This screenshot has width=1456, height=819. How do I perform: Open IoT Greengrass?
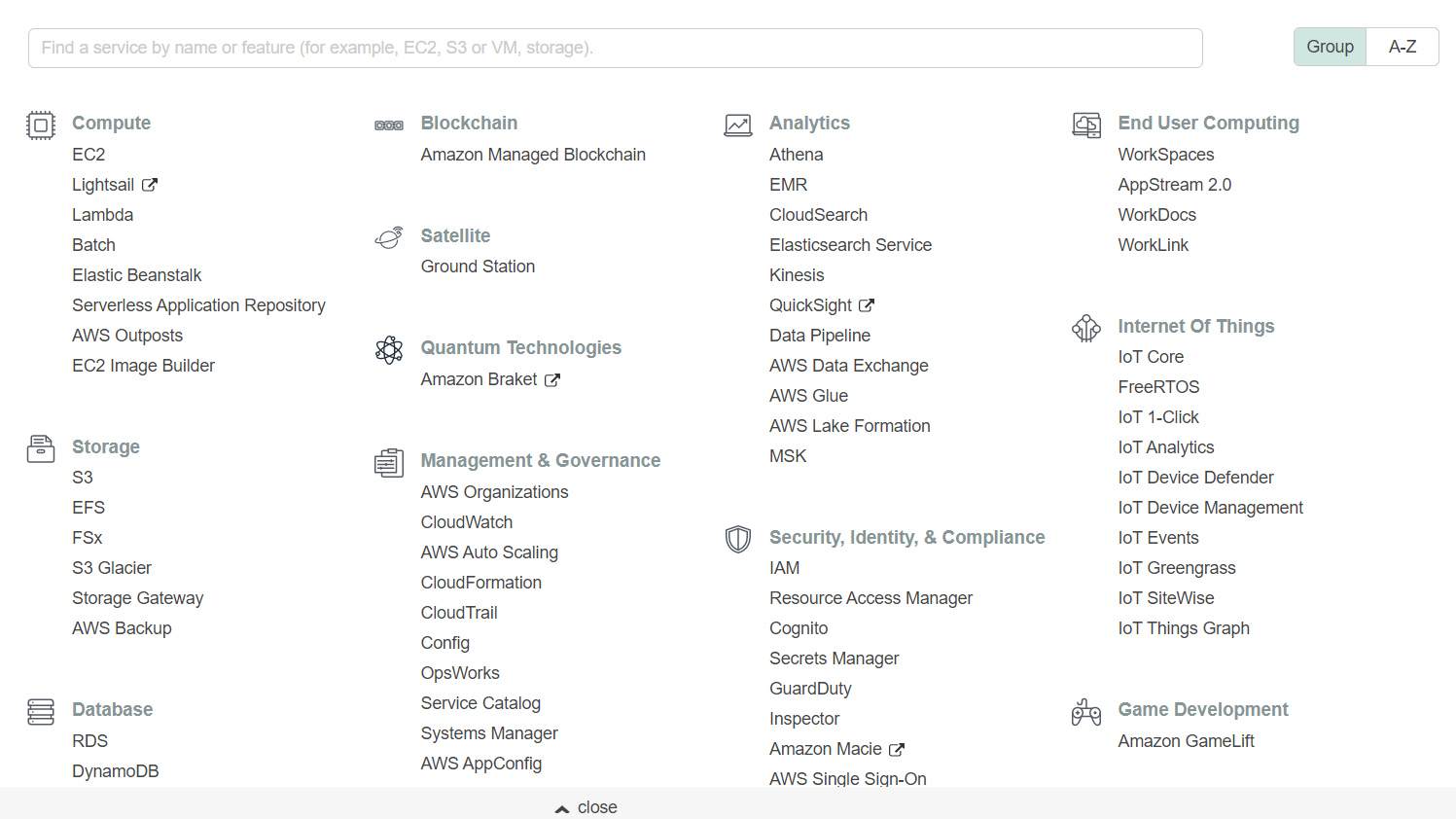coord(1177,568)
